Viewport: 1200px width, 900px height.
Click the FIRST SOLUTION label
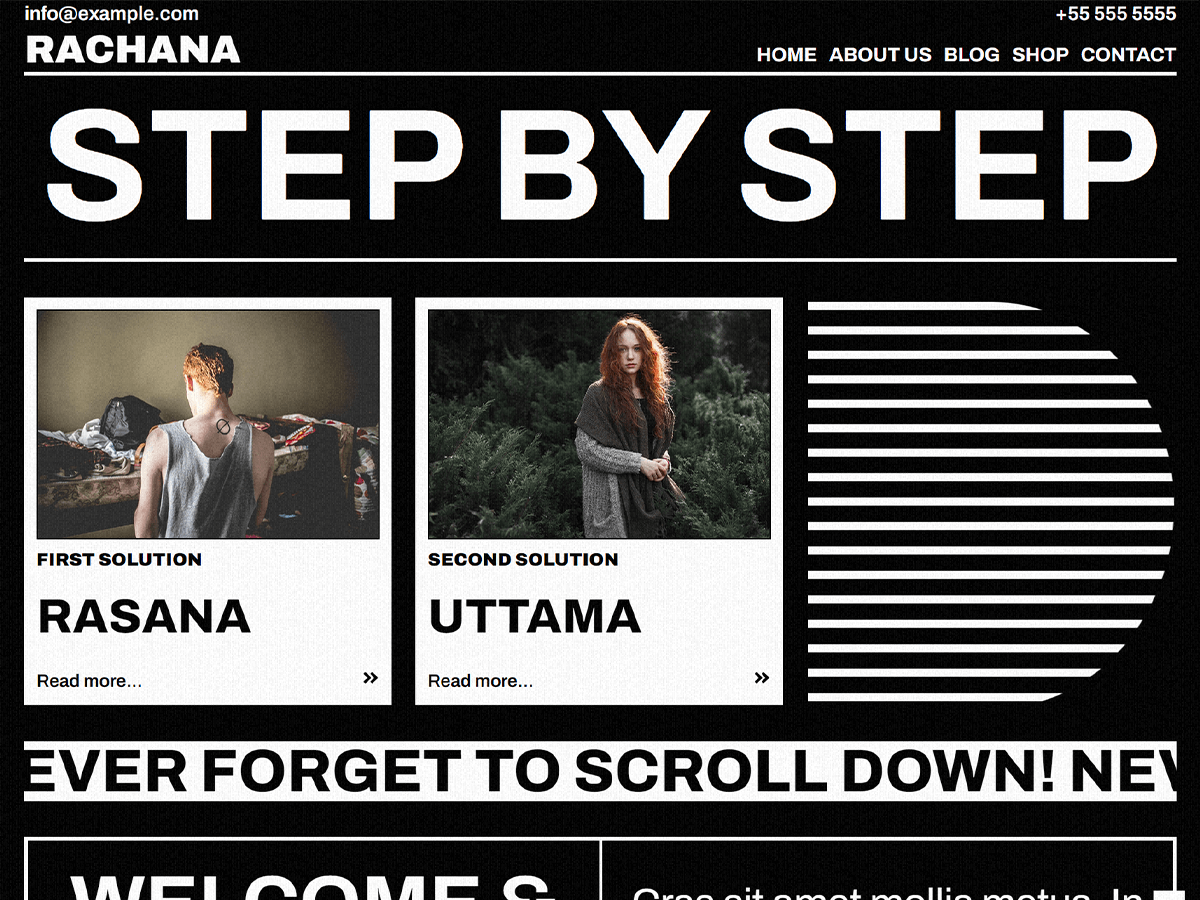click(119, 560)
